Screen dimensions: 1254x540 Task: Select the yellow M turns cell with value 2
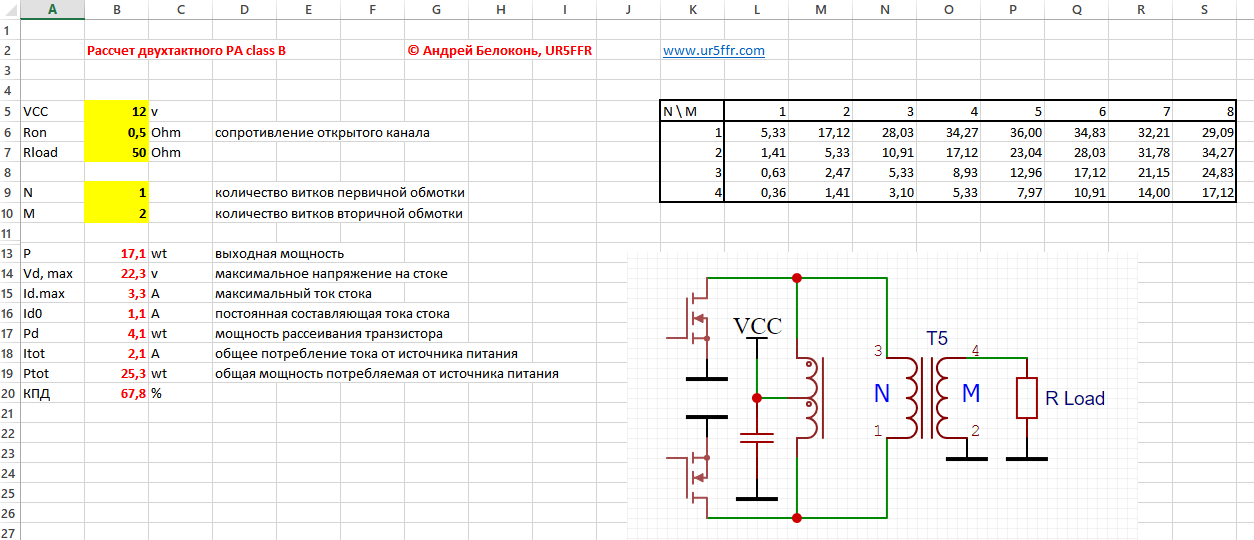[x=117, y=213]
